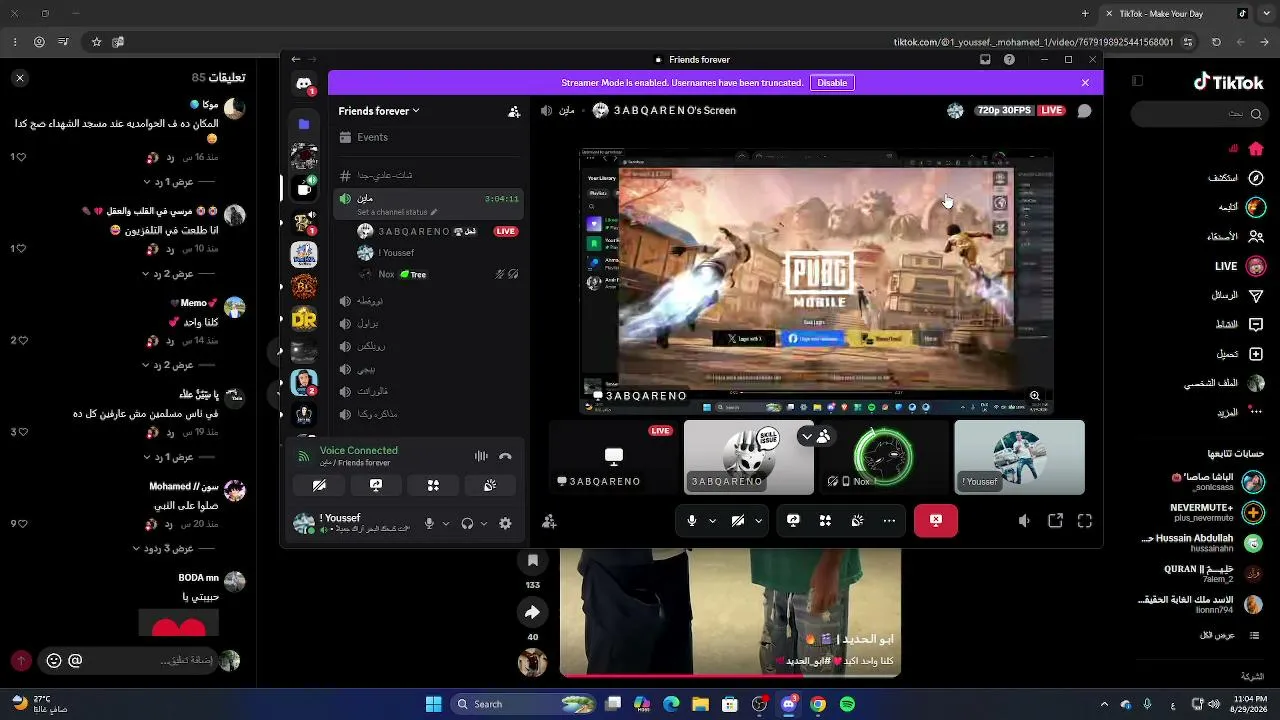Screen dimensions: 1280x720
Task: Expand the Friends forever server menu
Action: (379, 111)
